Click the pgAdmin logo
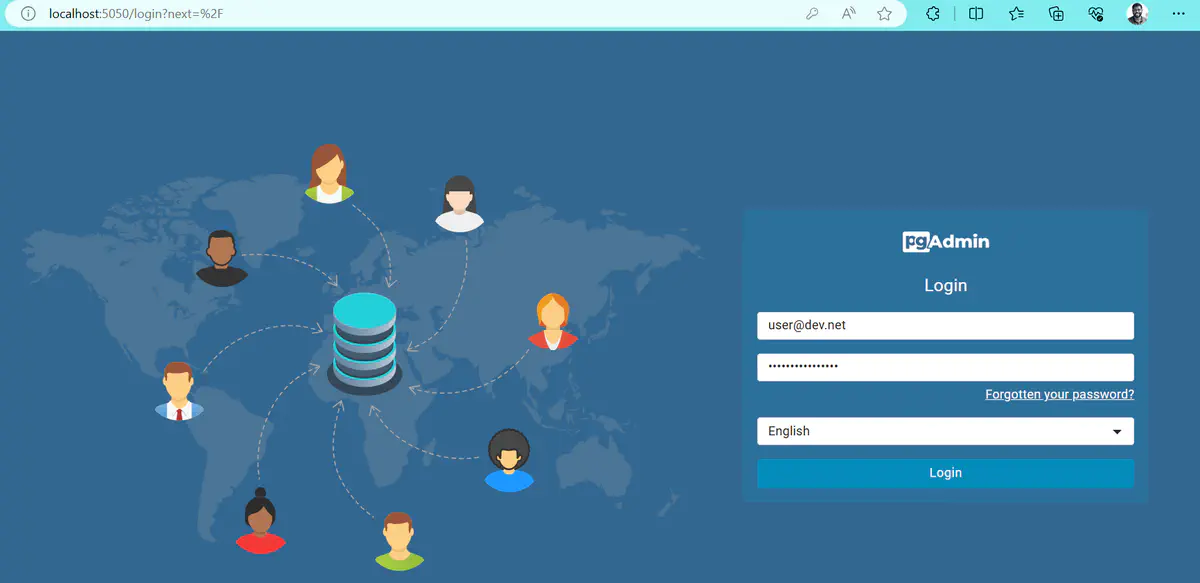Viewport: 1200px width, 583px height. tap(946, 241)
